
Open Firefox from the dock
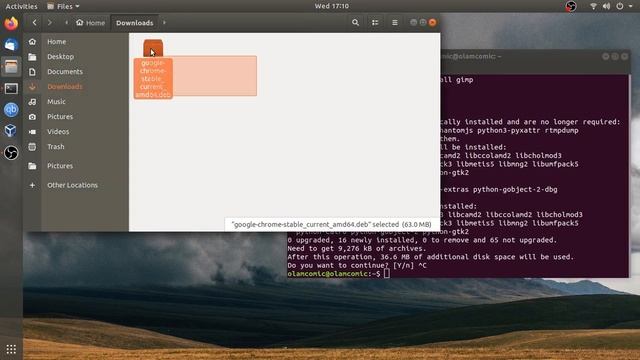click(11, 23)
